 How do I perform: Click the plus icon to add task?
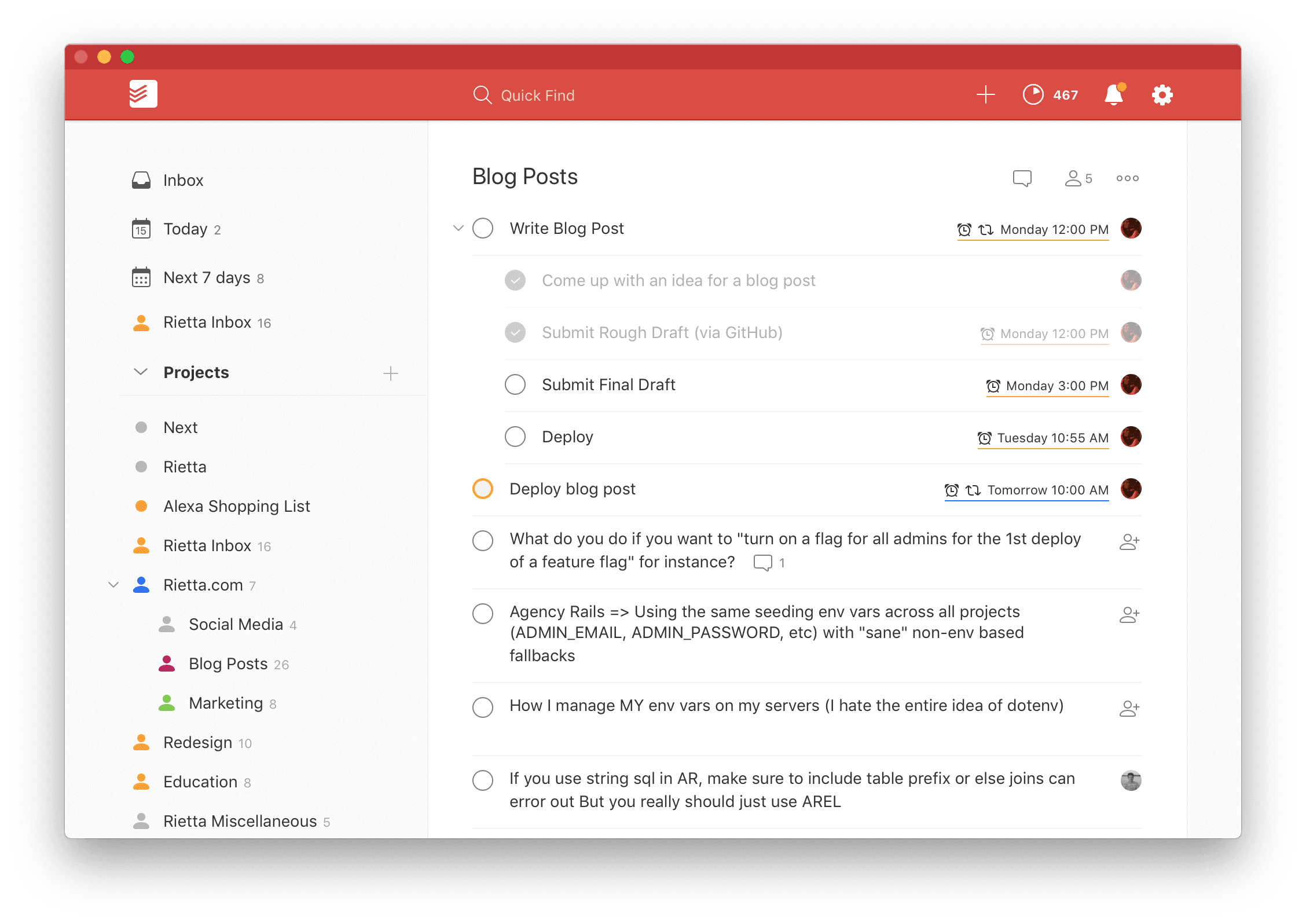(985, 94)
